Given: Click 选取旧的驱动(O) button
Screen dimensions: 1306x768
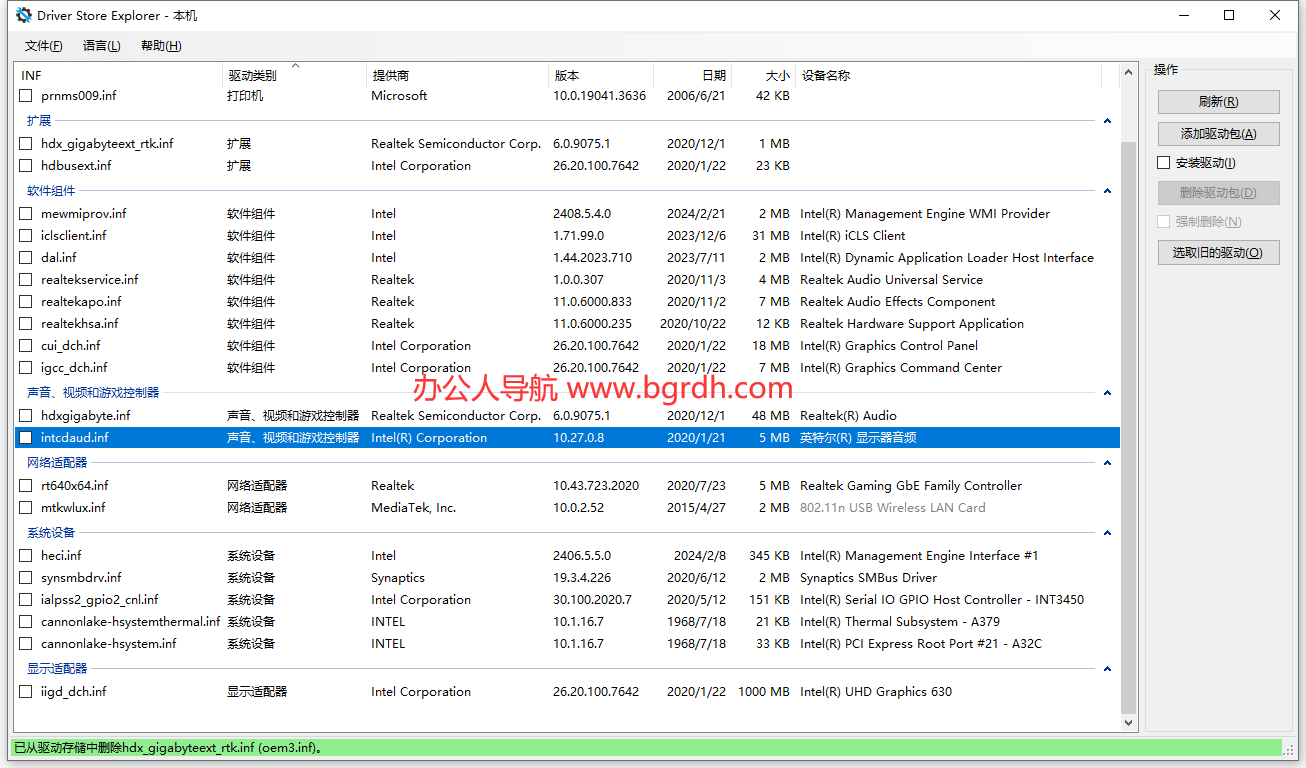Looking at the screenshot, I should [x=1218, y=253].
